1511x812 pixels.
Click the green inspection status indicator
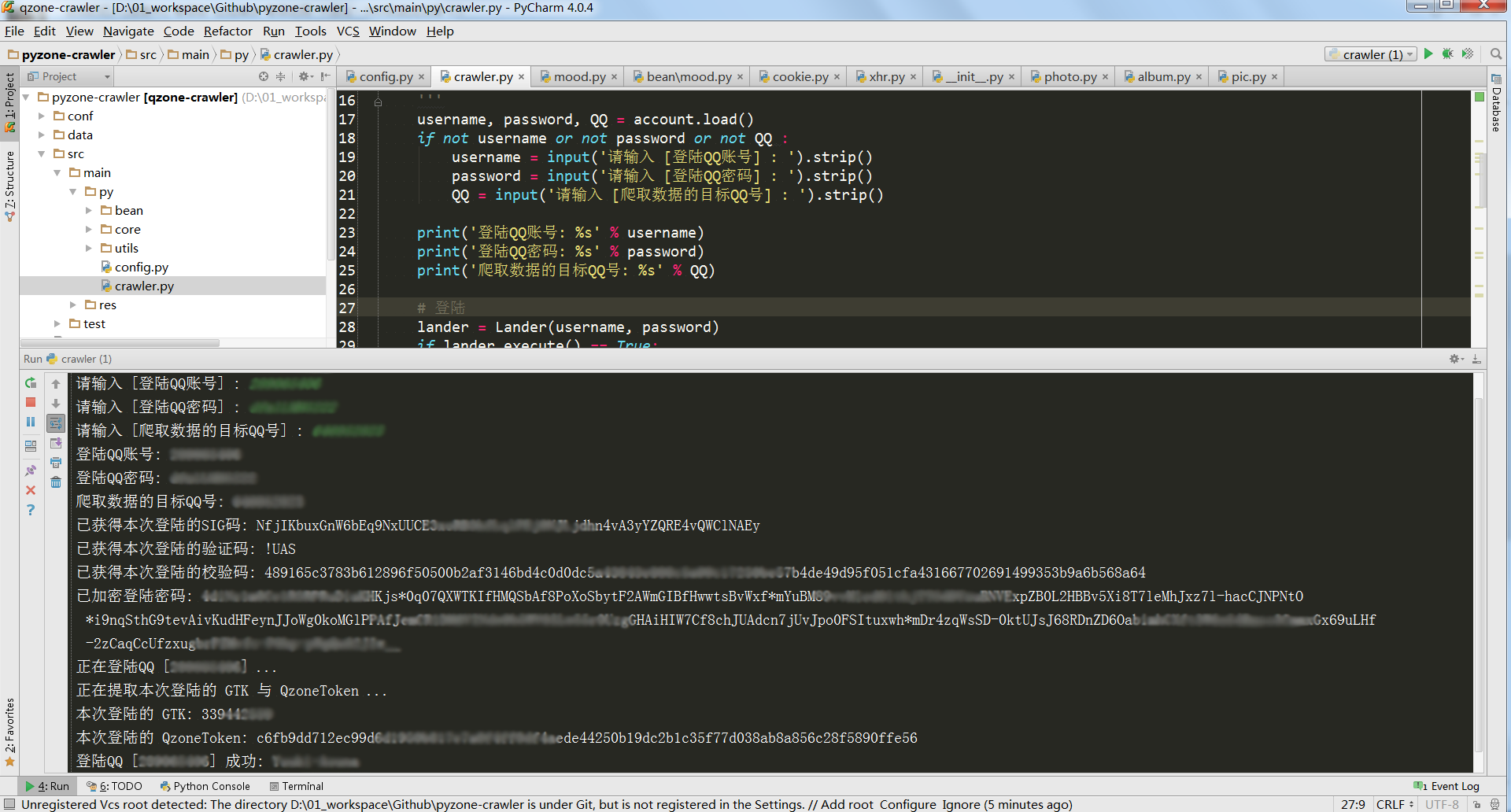[1479, 97]
